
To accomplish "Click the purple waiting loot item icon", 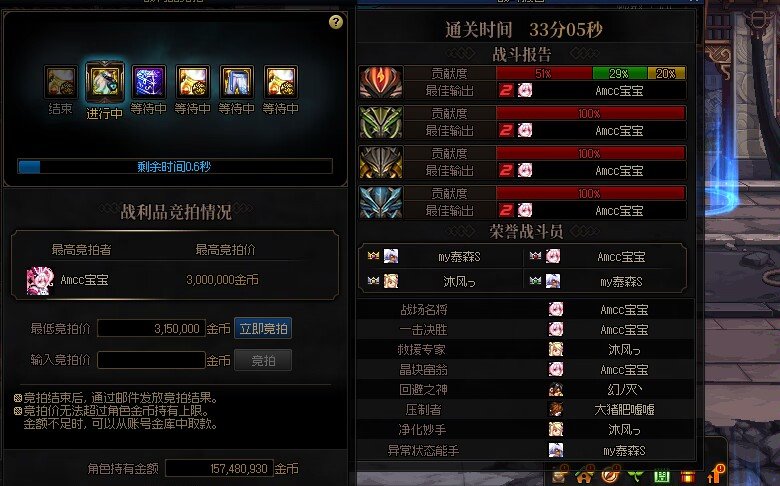I will [x=148, y=82].
